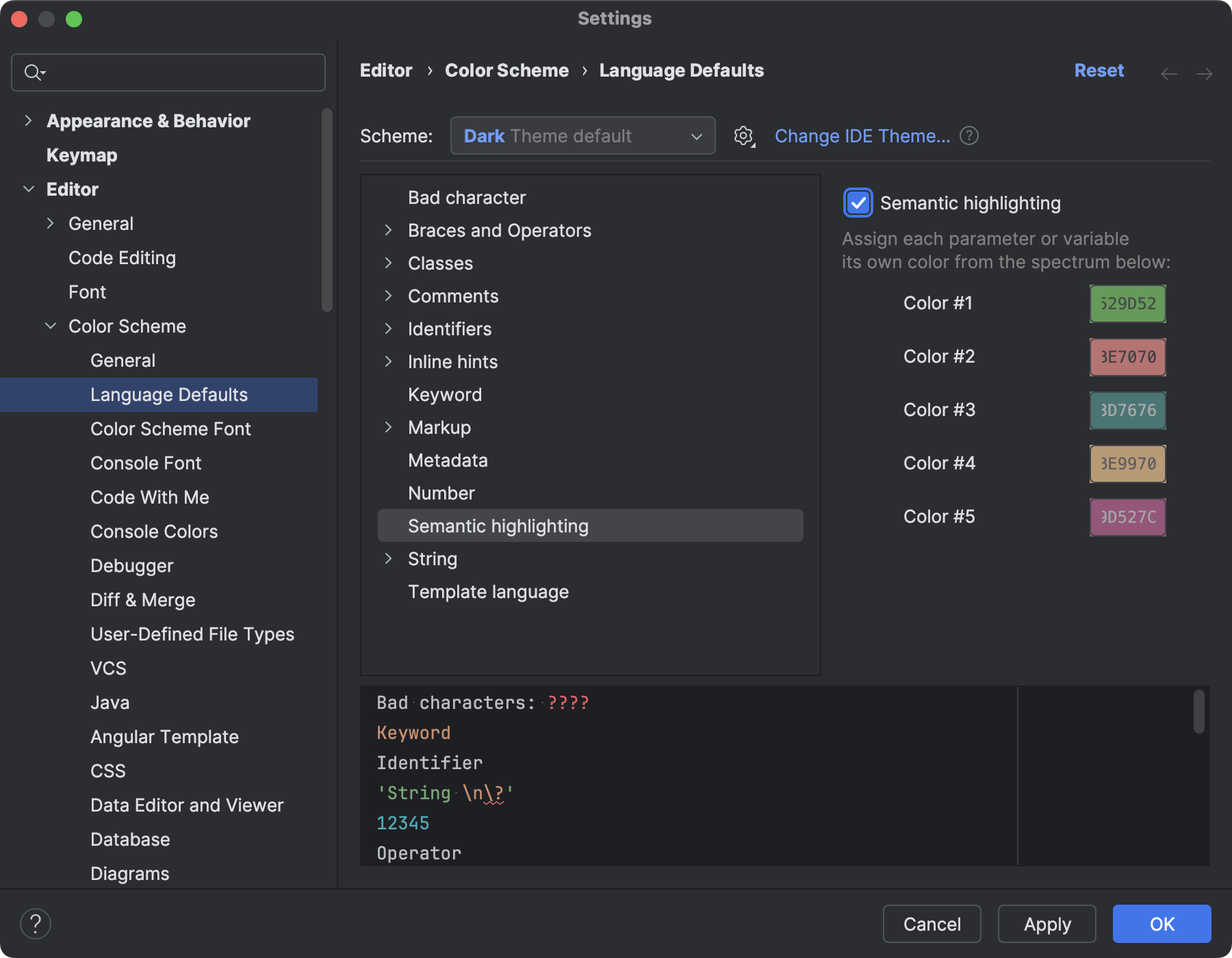Open the scheme settings gear icon

743,135
